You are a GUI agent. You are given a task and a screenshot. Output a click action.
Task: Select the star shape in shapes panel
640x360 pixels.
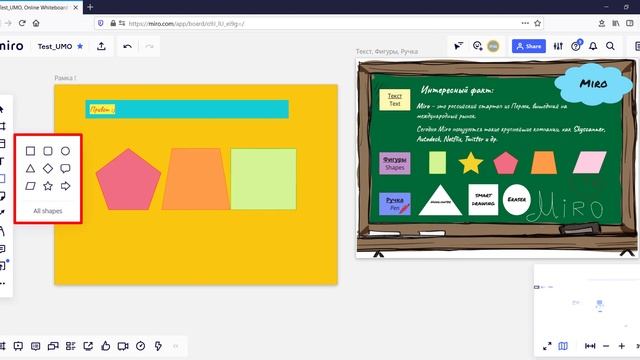[x=48, y=186]
